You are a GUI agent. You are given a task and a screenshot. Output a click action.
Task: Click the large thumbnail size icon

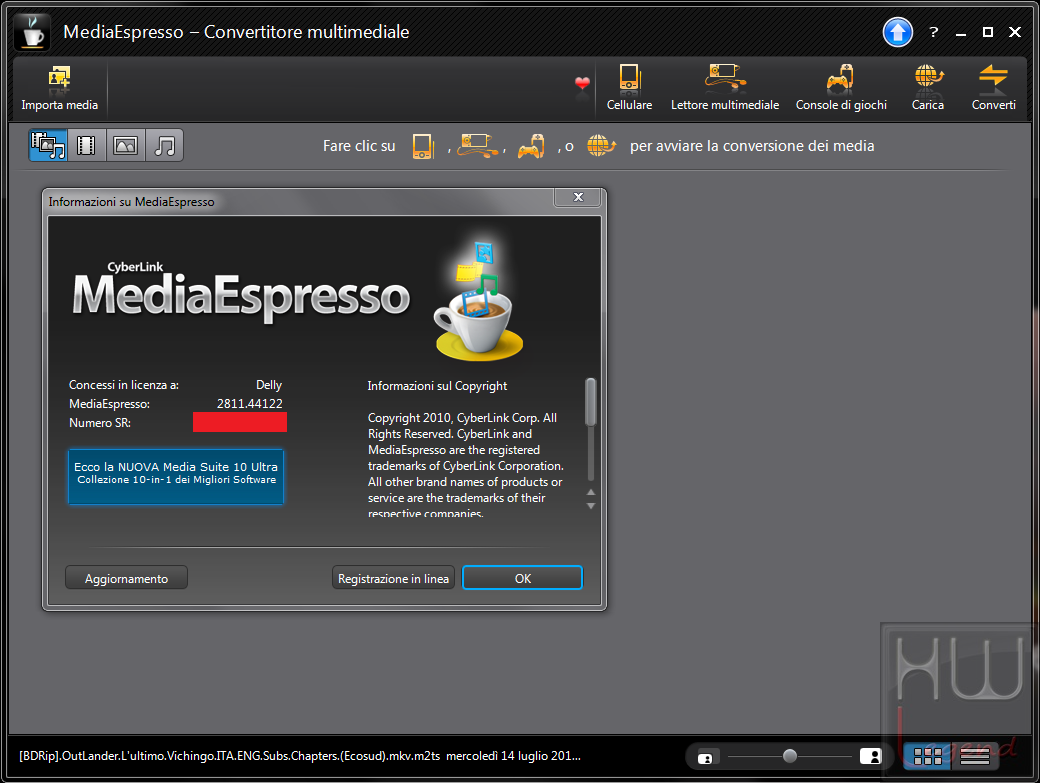coord(870,756)
